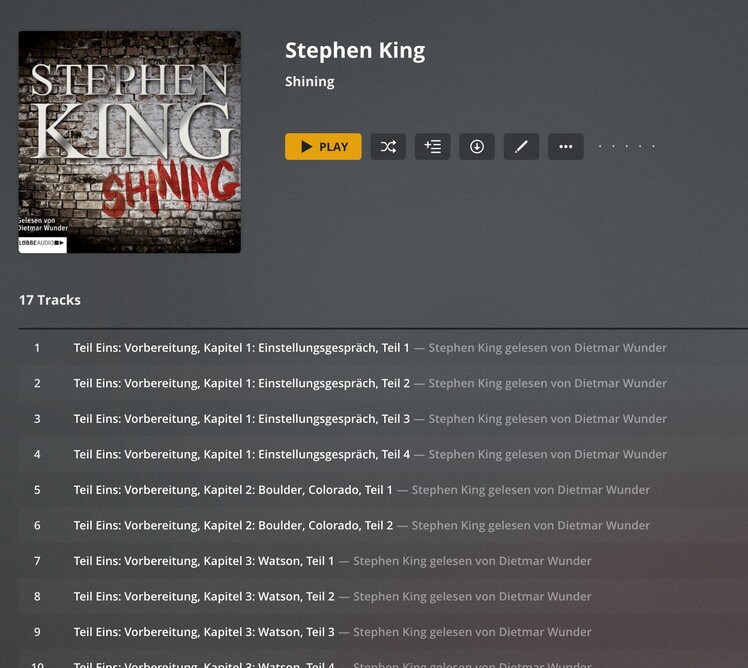Select track 9 Watson, Teil 3
This screenshot has width=748, height=668.
point(383,632)
